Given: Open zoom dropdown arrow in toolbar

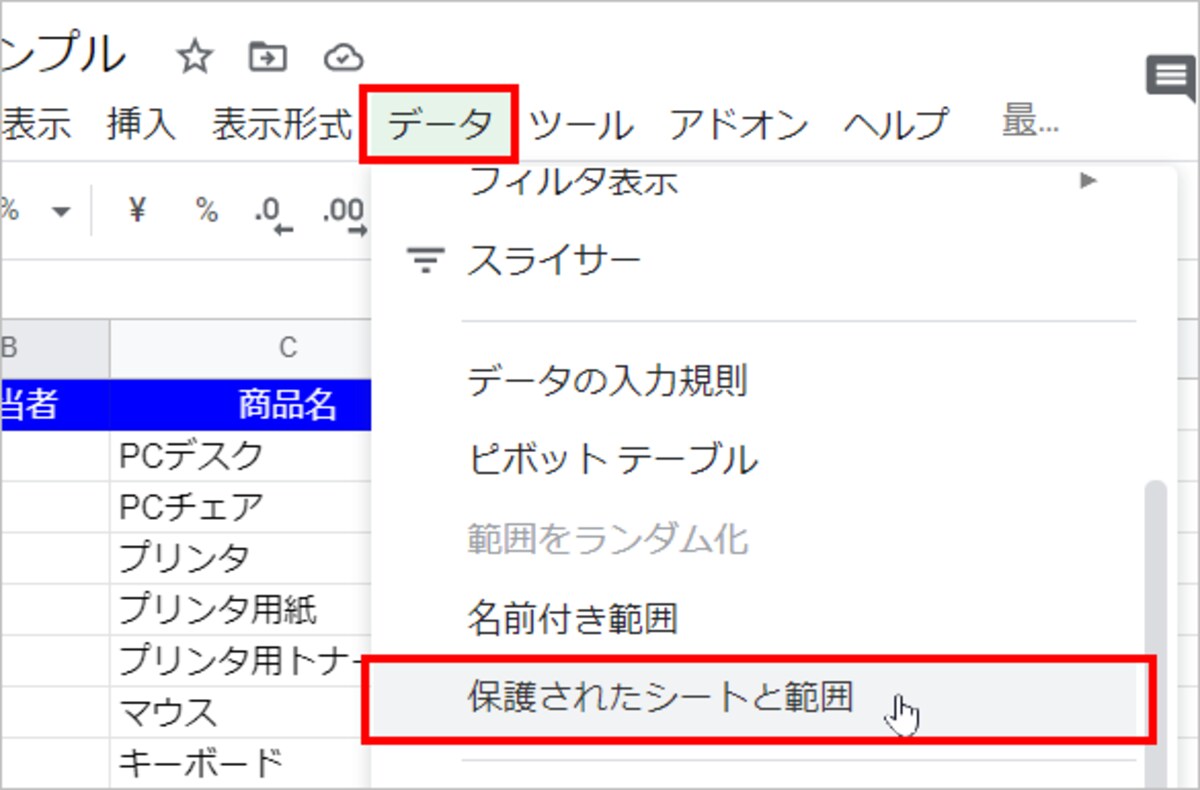Looking at the screenshot, I should (x=62, y=212).
